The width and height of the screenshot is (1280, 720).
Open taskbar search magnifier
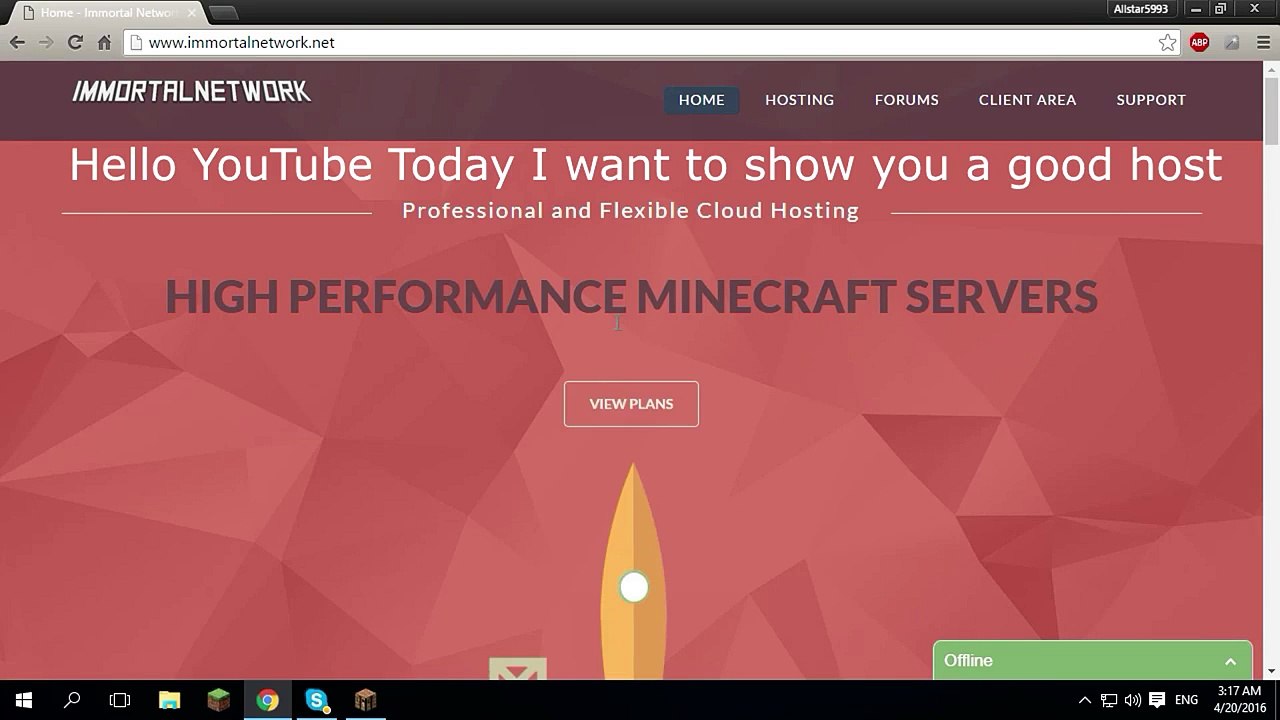[72, 700]
